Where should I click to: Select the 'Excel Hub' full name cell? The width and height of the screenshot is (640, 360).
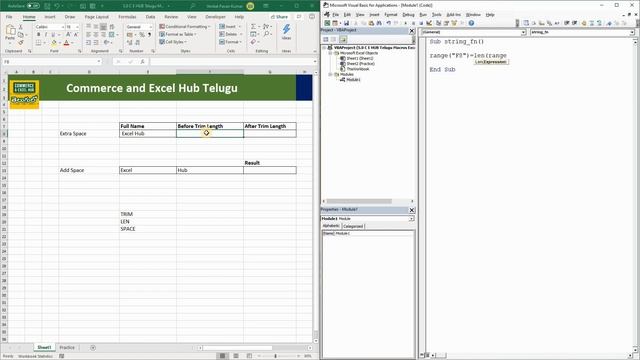(148, 133)
